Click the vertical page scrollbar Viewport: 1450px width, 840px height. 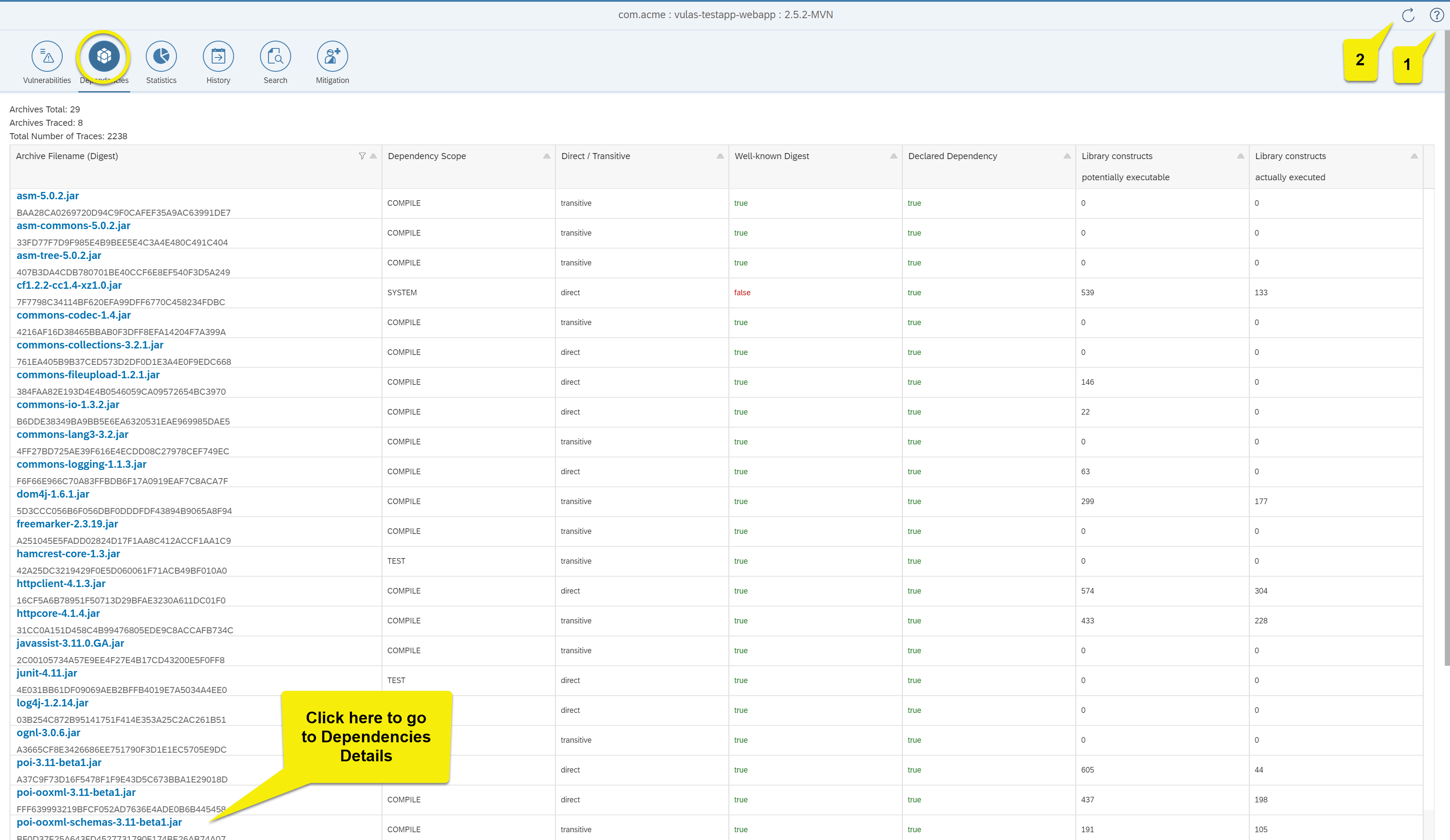pos(1446,345)
